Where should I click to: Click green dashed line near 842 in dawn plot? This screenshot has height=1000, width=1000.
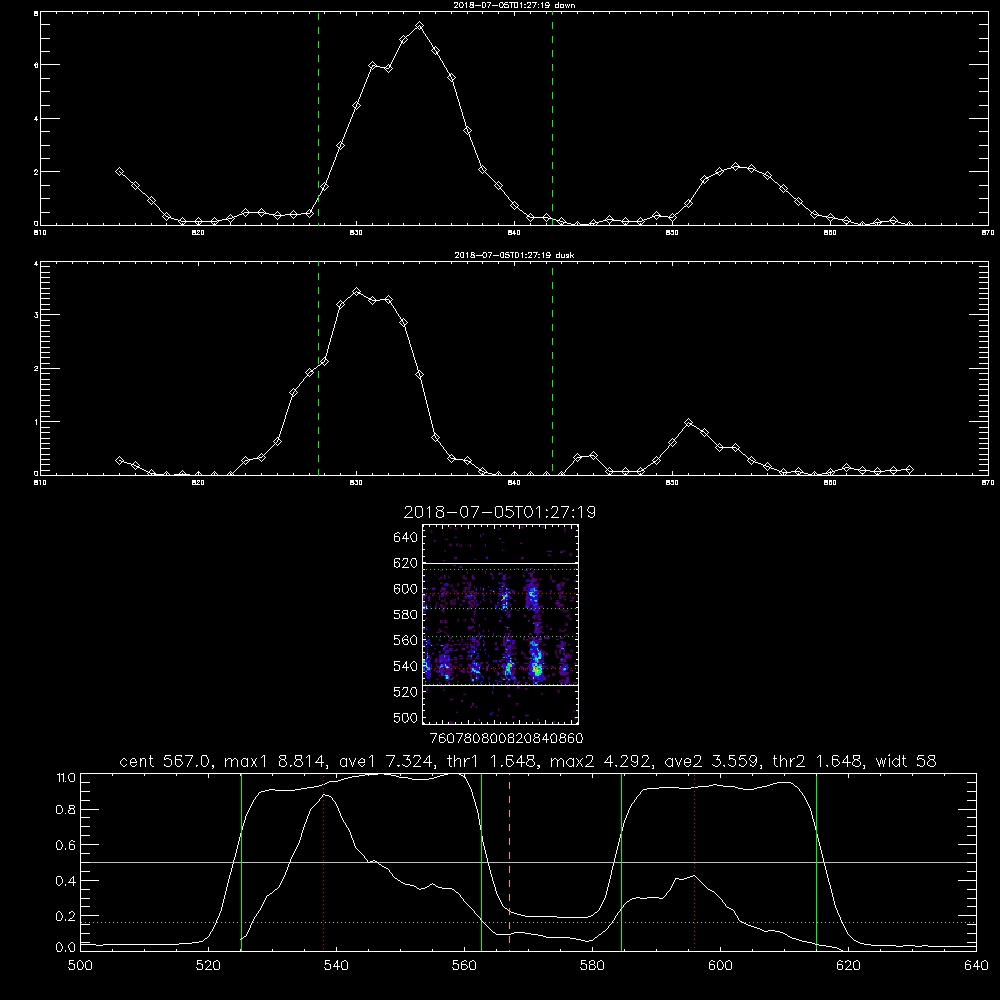(552, 121)
